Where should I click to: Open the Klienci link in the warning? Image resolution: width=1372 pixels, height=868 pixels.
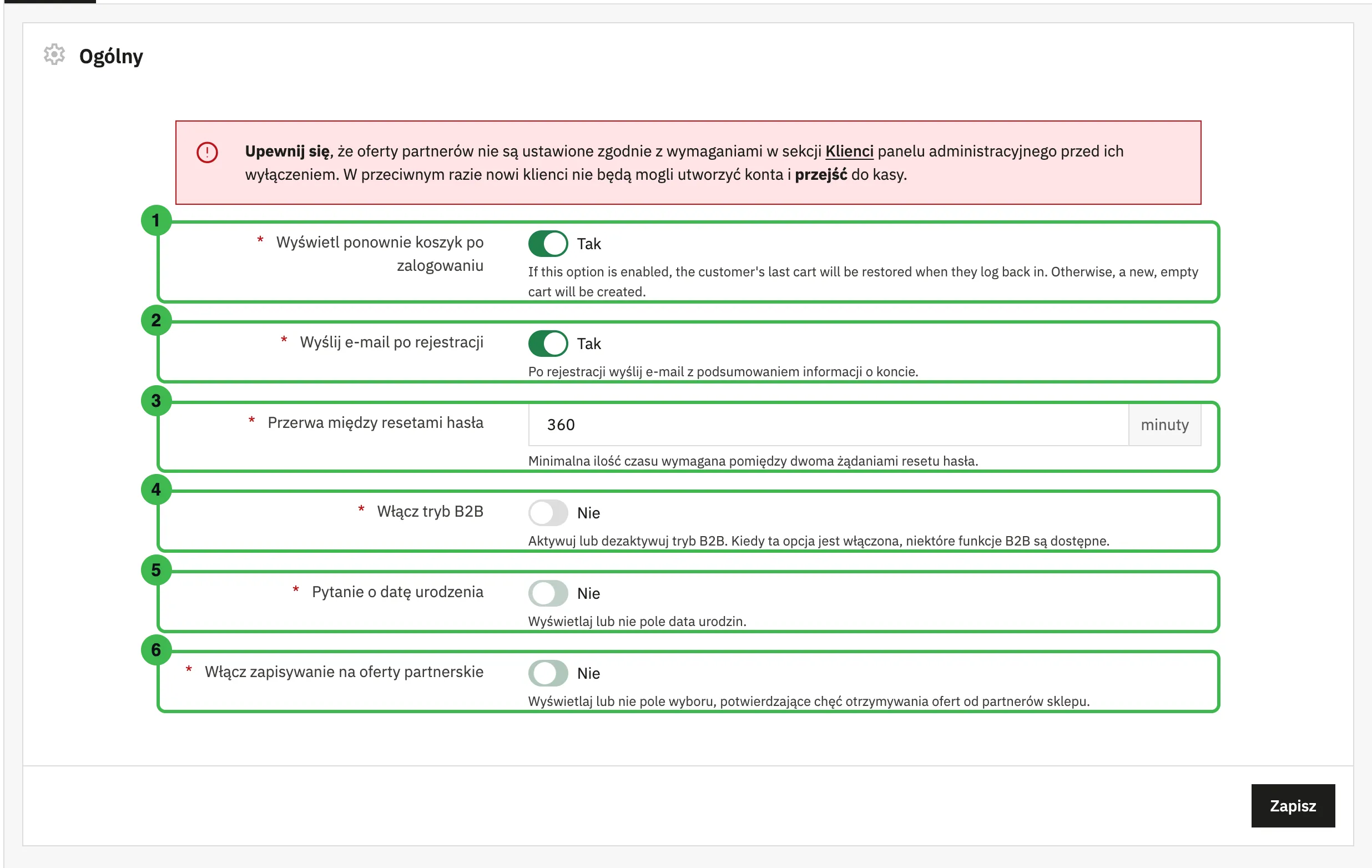[x=849, y=151]
